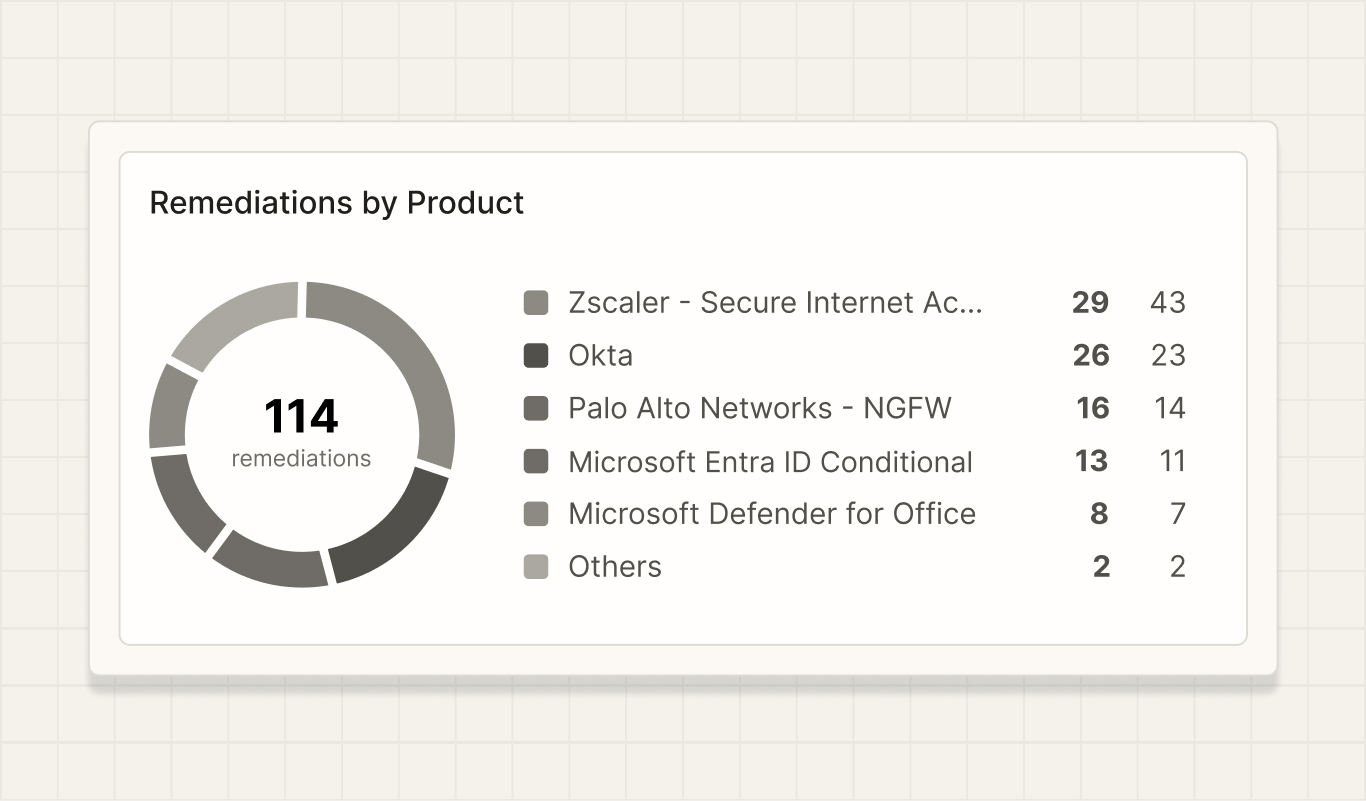Select the Microsoft Defender for Office label
The image size is (1366, 801).
tap(772, 514)
